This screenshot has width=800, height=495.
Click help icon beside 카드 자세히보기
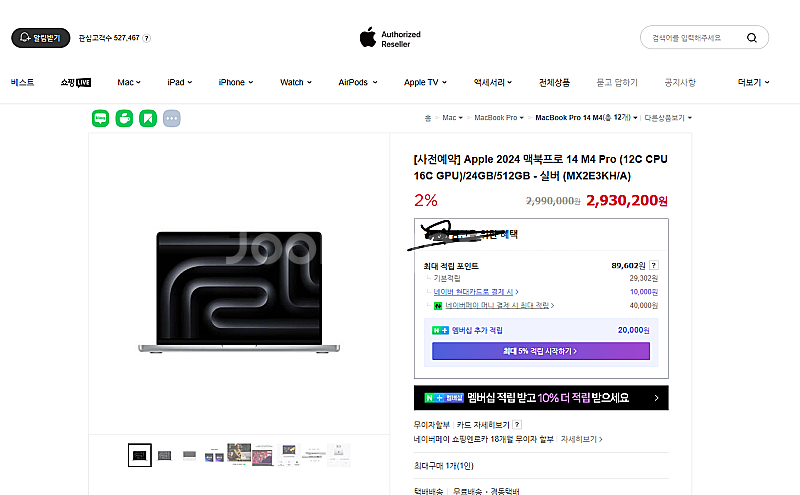(517, 425)
